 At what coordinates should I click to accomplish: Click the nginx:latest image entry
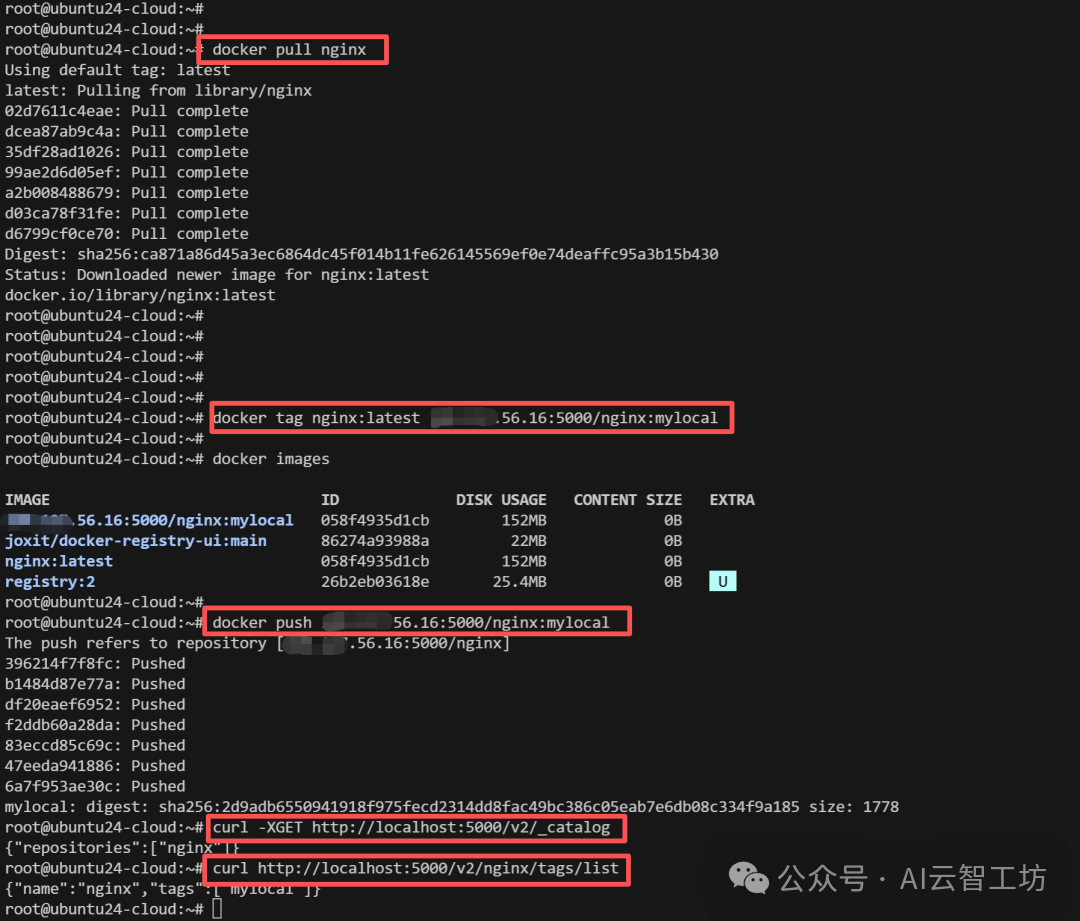click(58, 560)
